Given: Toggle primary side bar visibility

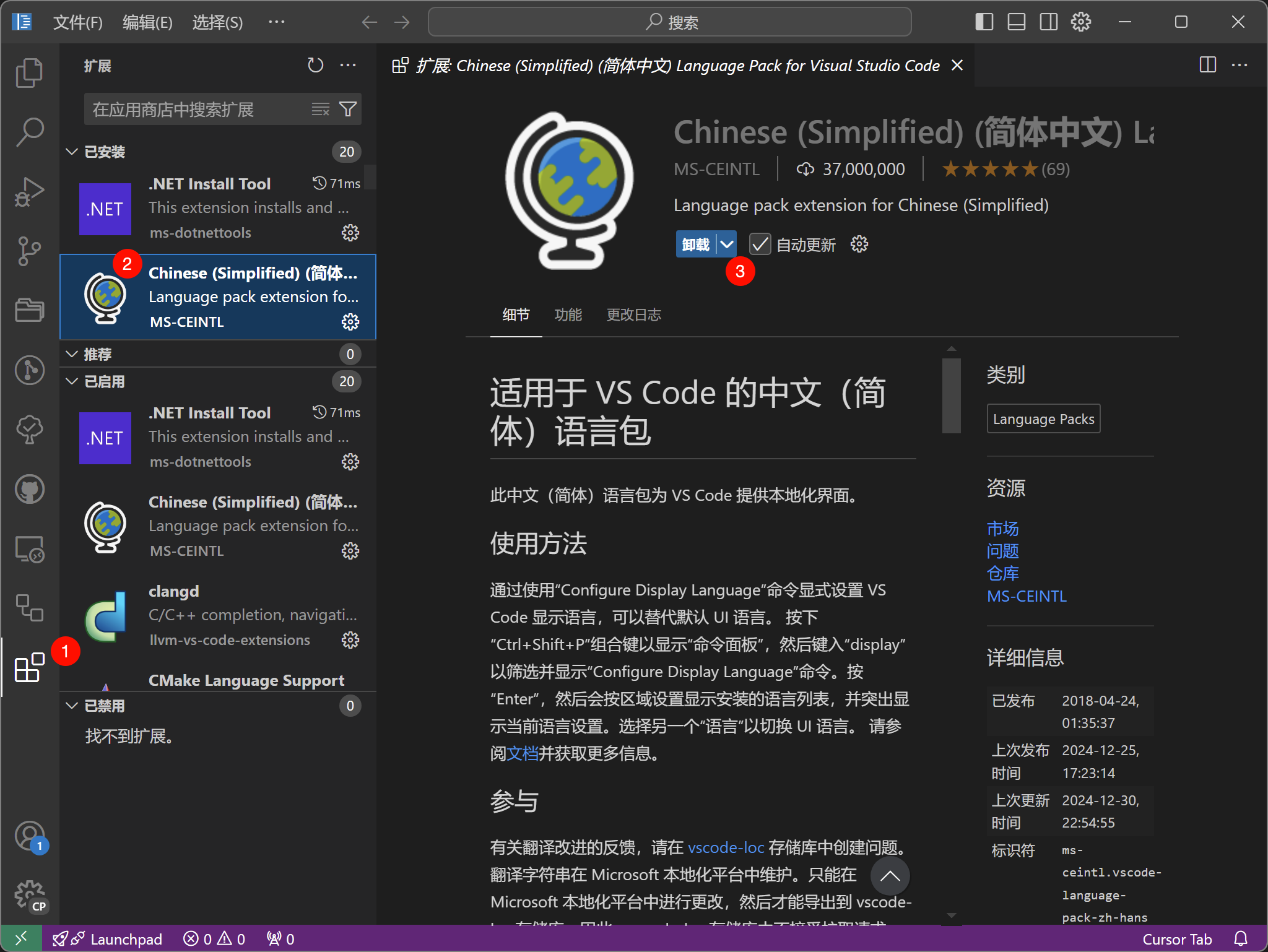Looking at the screenshot, I should pyautogui.click(x=984, y=22).
